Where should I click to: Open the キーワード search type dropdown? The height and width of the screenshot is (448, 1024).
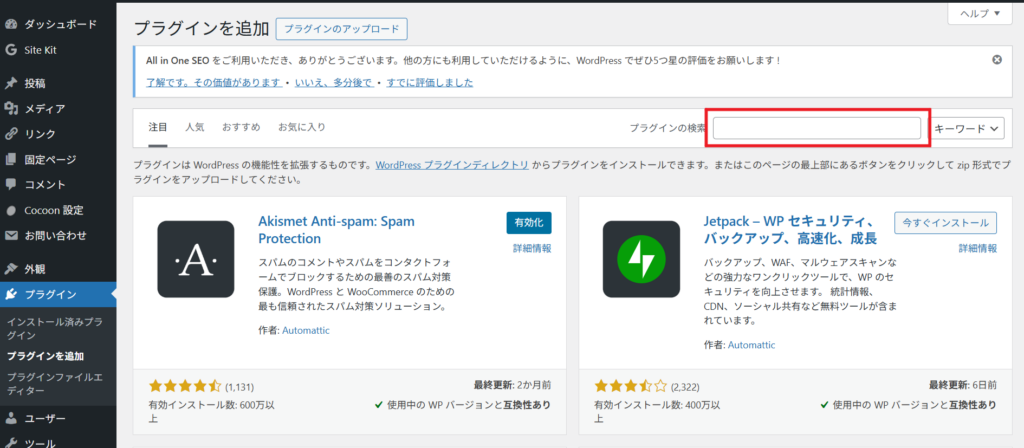coord(968,129)
